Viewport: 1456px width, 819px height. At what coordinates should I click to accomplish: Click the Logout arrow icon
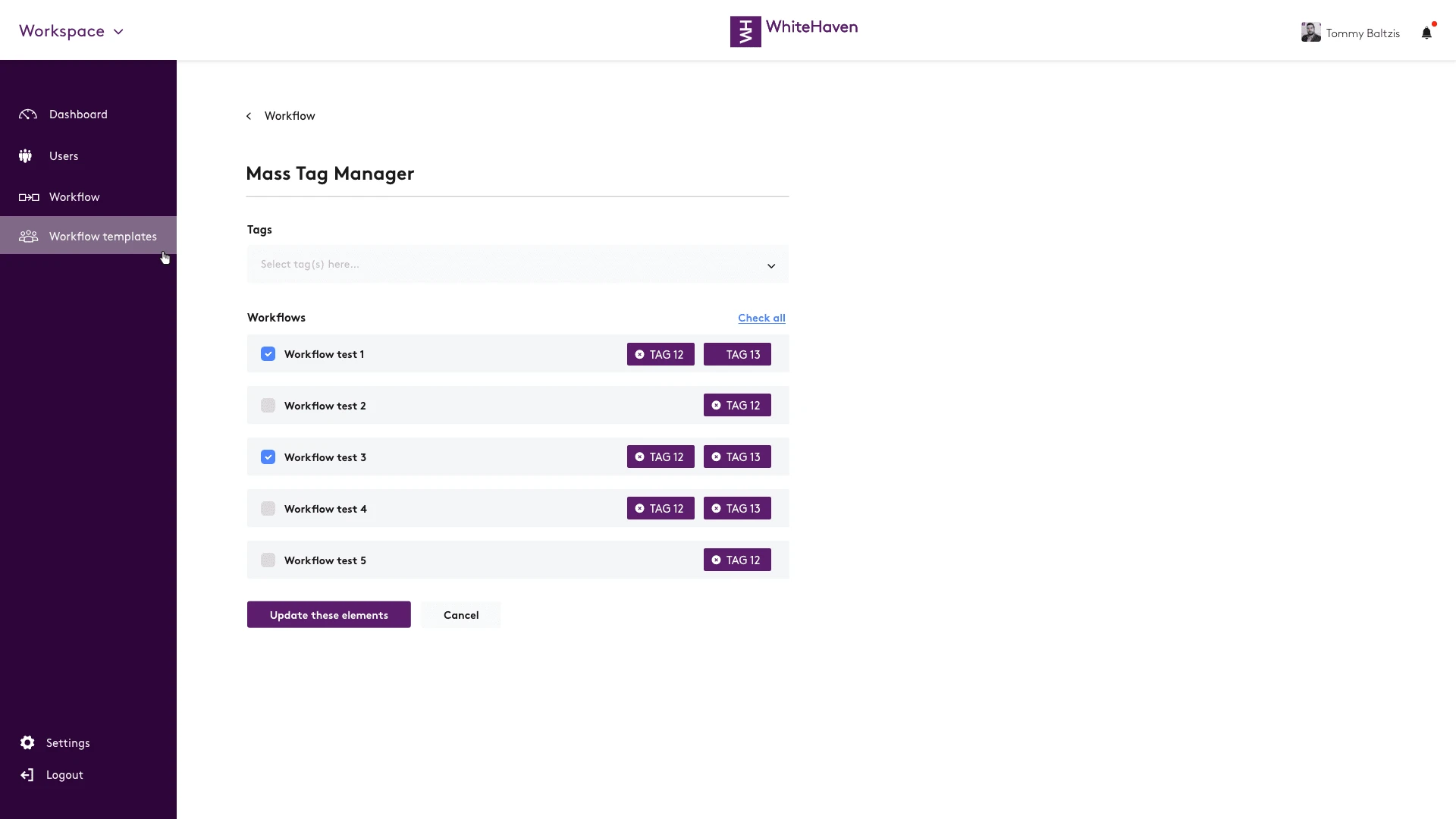[27, 775]
